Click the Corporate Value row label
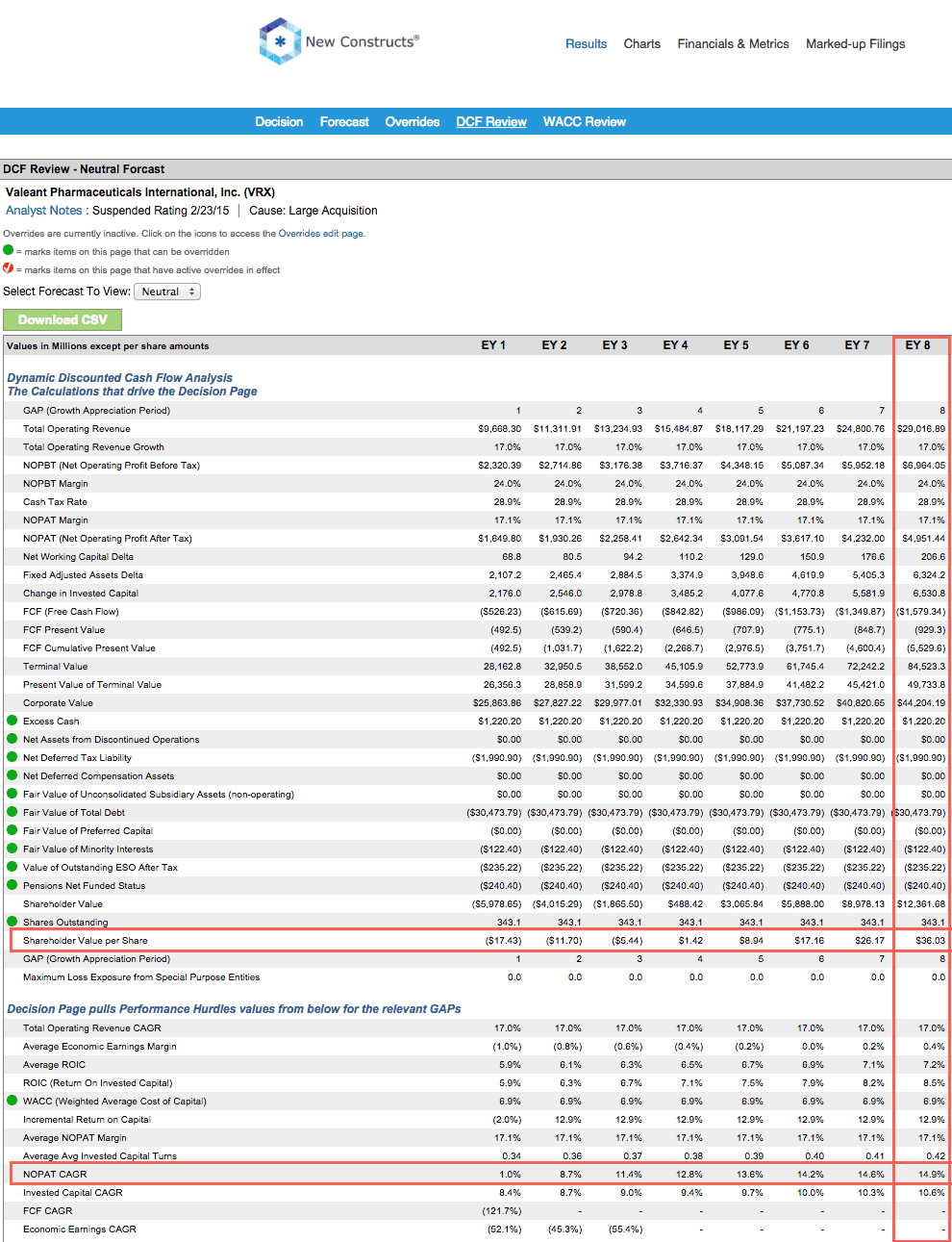The height and width of the screenshot is (1242, 952). [58, 703]
